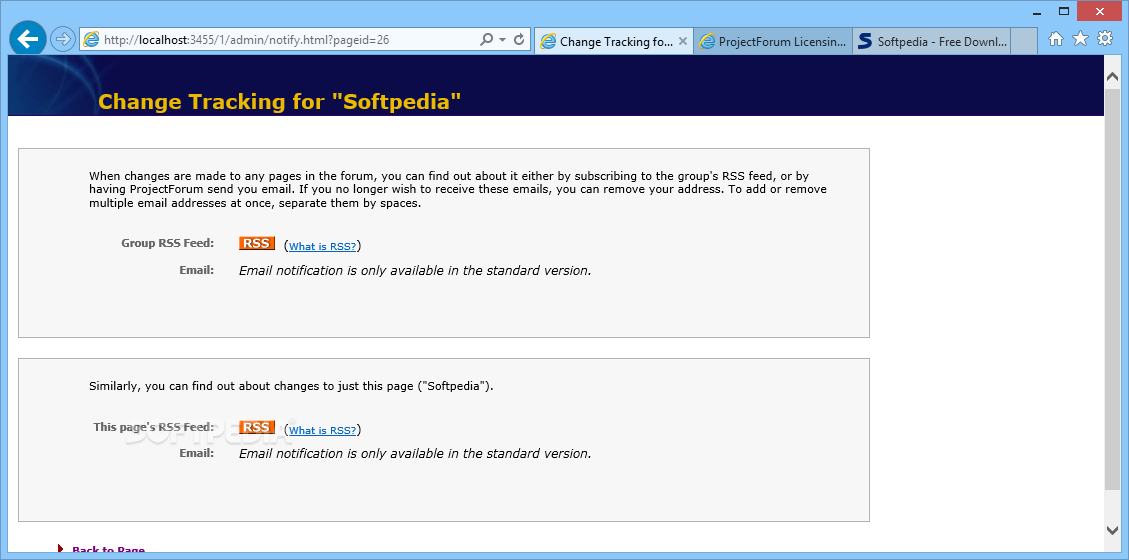Image resolution: width=1129 pixels, height=560 pixels.
Task: Click the This page's RSS Feed label
Action: pyautogui.click(x=153, y=427)
